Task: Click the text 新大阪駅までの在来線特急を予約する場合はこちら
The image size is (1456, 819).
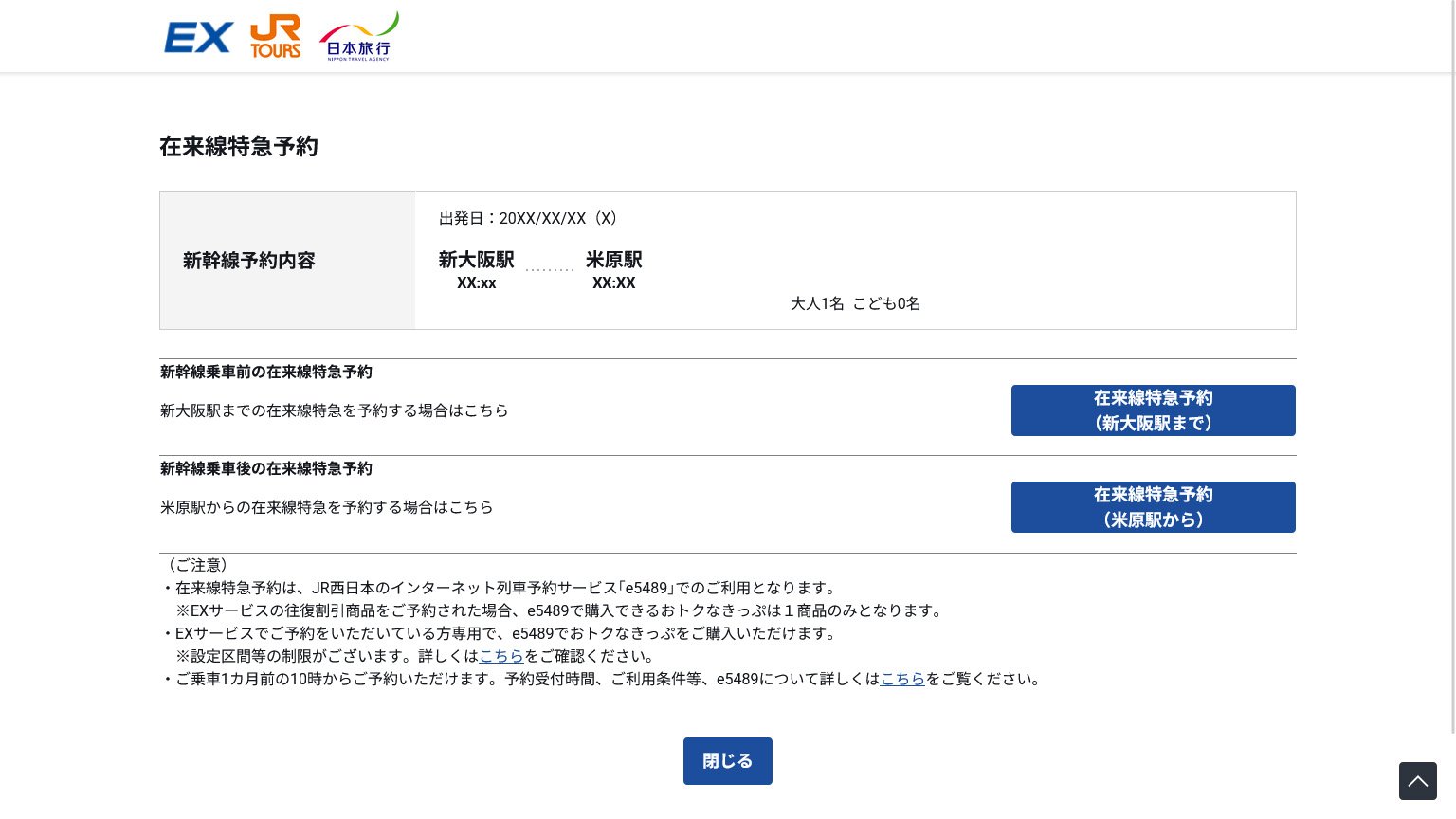Action: (x=335, y=410)
